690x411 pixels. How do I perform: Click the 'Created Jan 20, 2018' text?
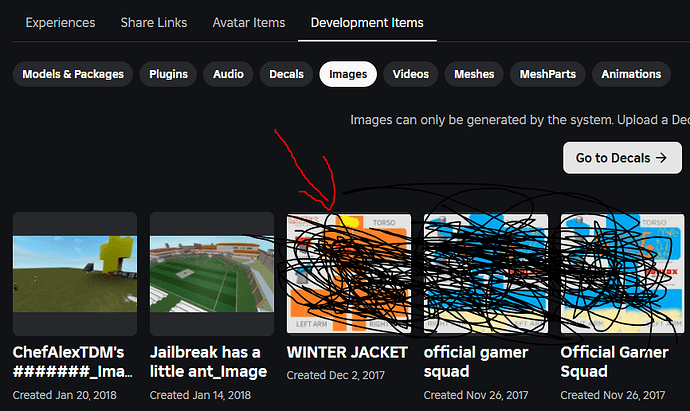point(65,395)
